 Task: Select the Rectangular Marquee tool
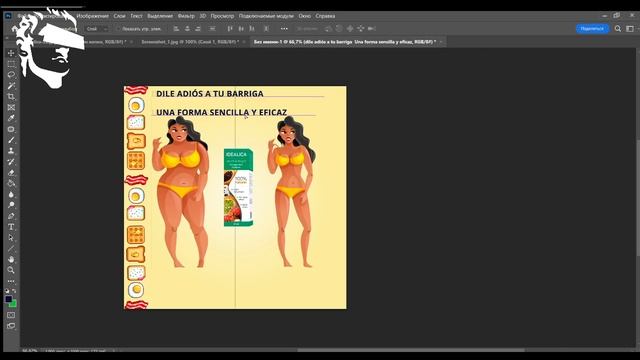click(11, 64)
